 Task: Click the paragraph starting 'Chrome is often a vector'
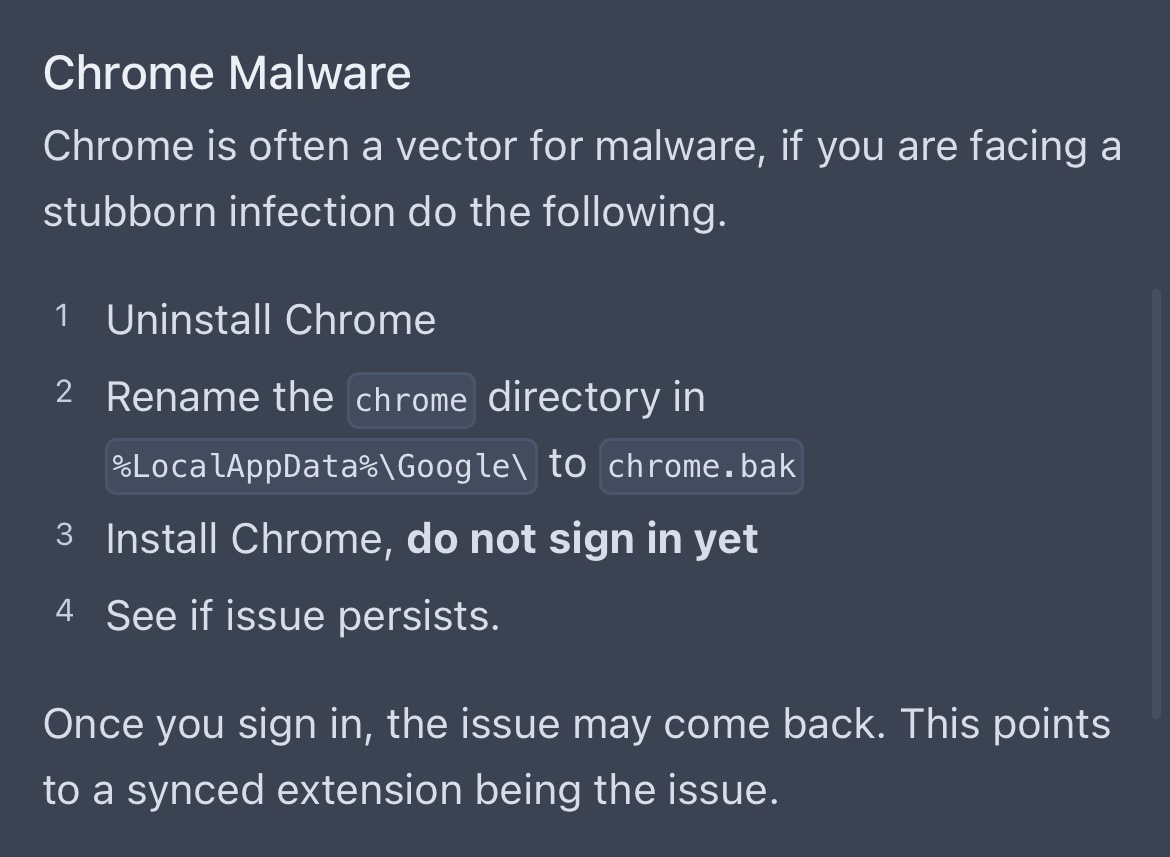point(582,178)
